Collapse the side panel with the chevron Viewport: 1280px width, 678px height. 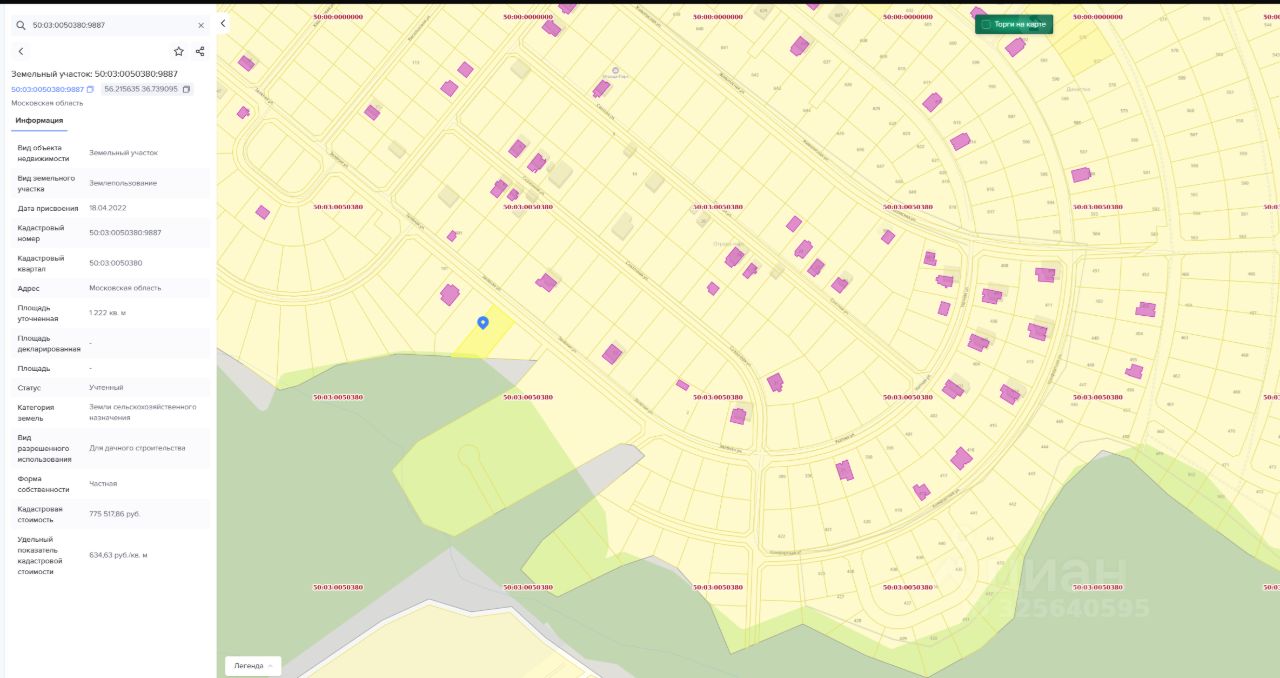[223, 23]
